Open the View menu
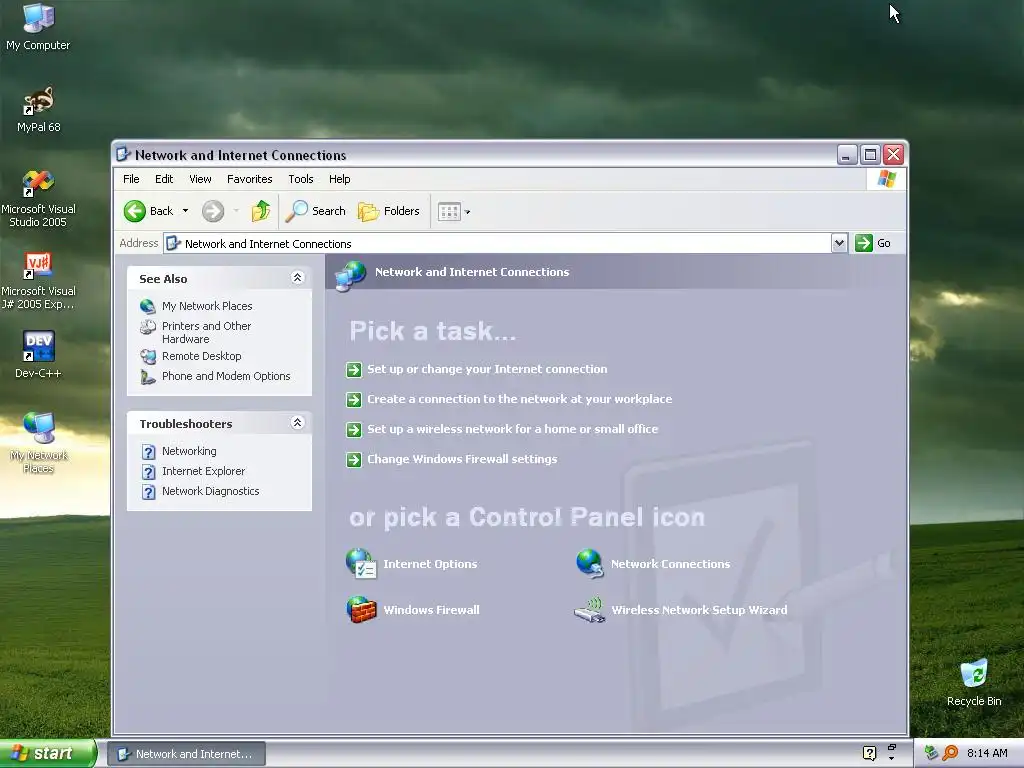 click(x=200, y=179)
